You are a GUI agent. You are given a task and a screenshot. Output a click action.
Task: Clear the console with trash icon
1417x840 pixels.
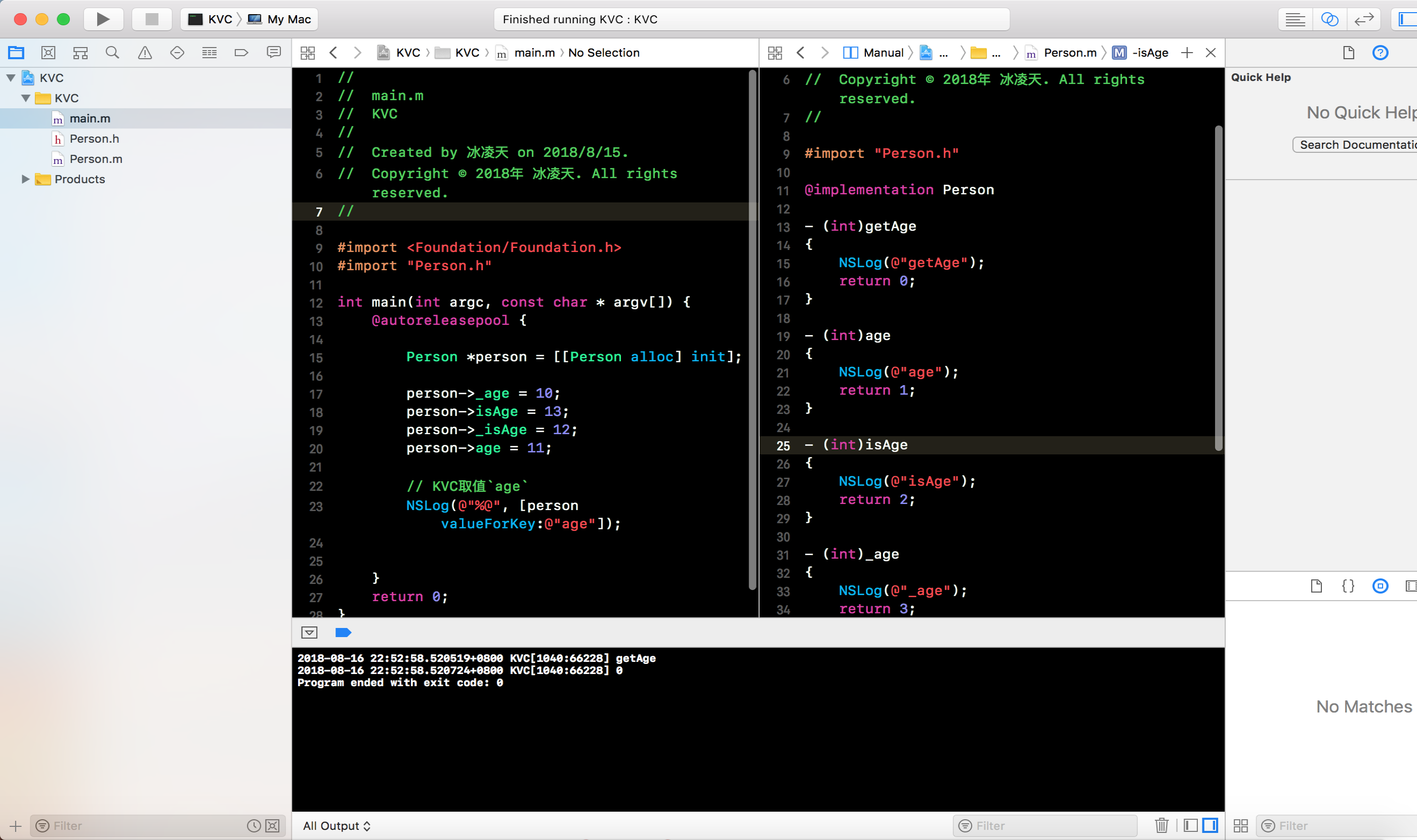pos(1161,825)
